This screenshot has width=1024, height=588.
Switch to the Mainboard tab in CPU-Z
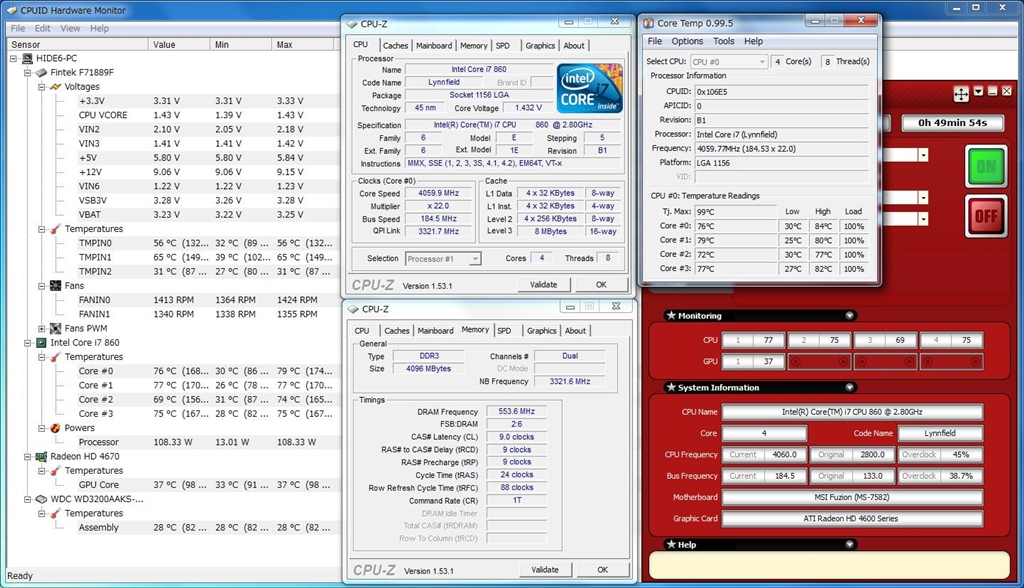point(434,45)
